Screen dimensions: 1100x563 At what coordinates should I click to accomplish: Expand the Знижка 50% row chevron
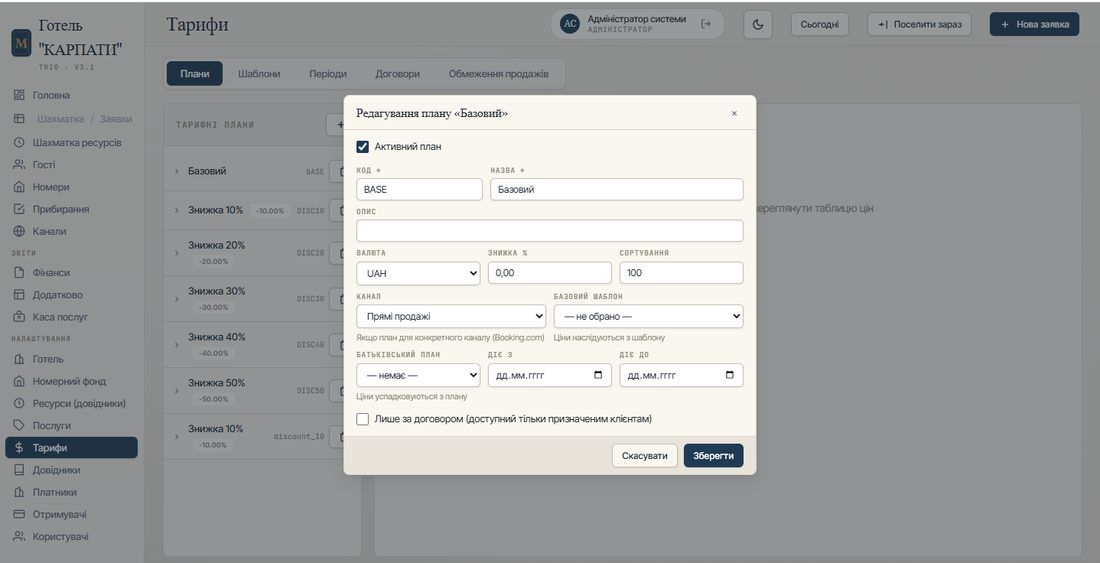(177, 391)
